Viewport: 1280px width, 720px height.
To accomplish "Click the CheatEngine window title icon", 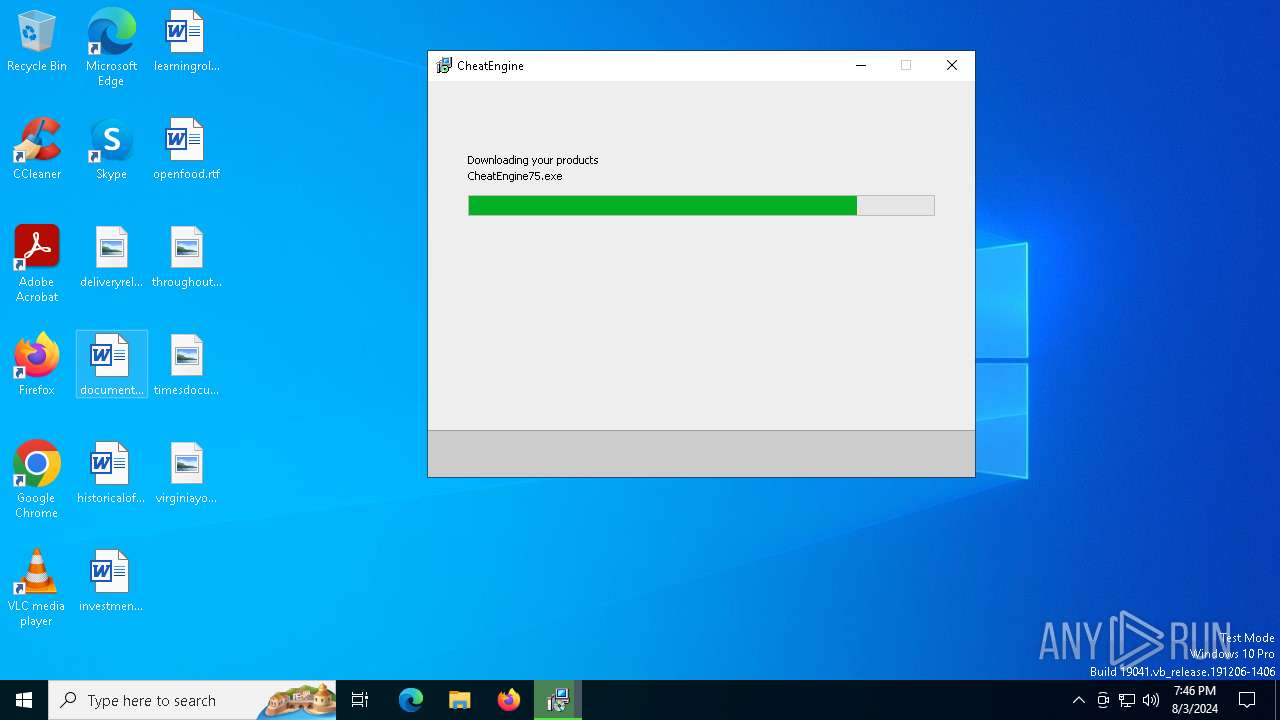I will point(444,66).
